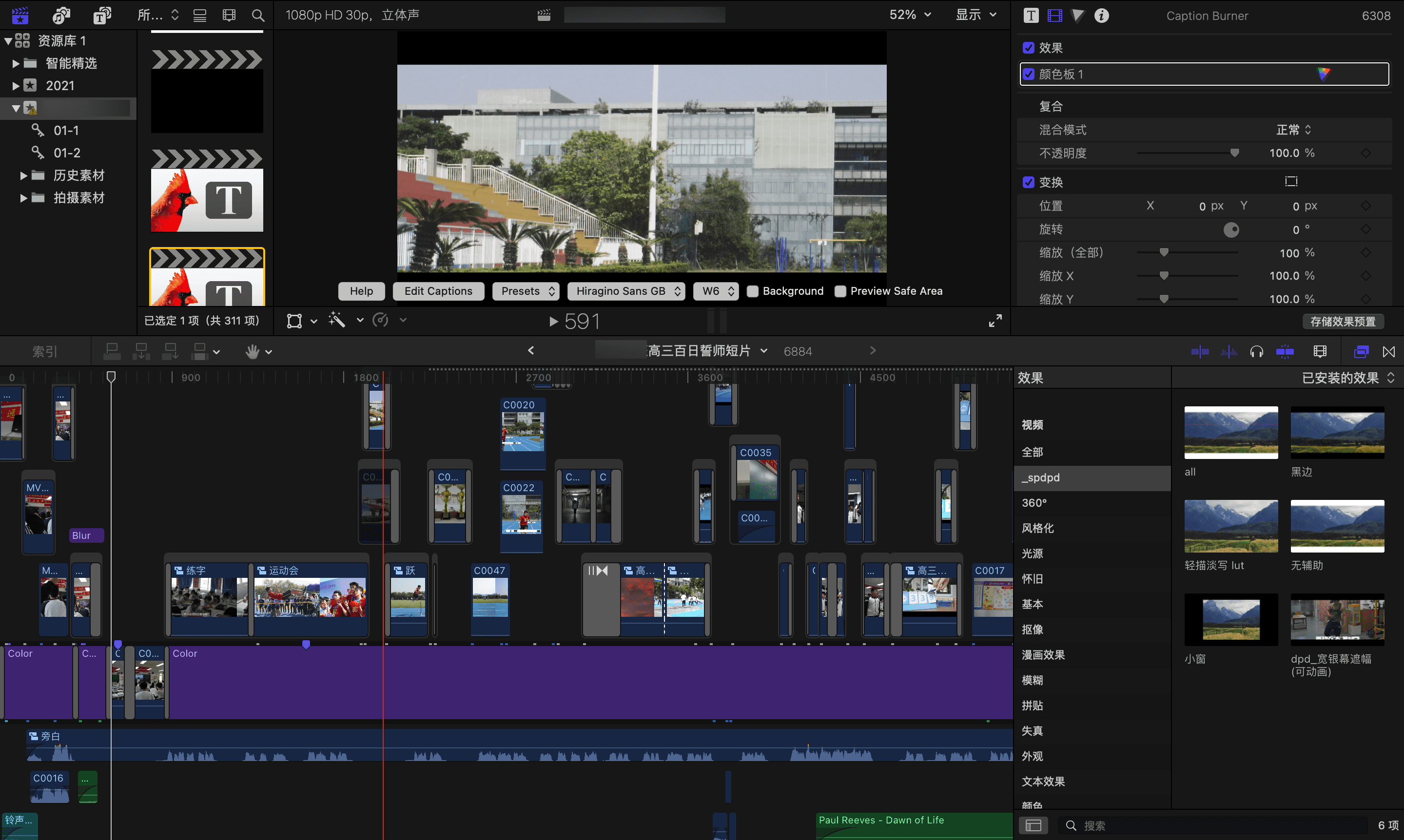Open the titles and generators sidebar

[102, 15]
